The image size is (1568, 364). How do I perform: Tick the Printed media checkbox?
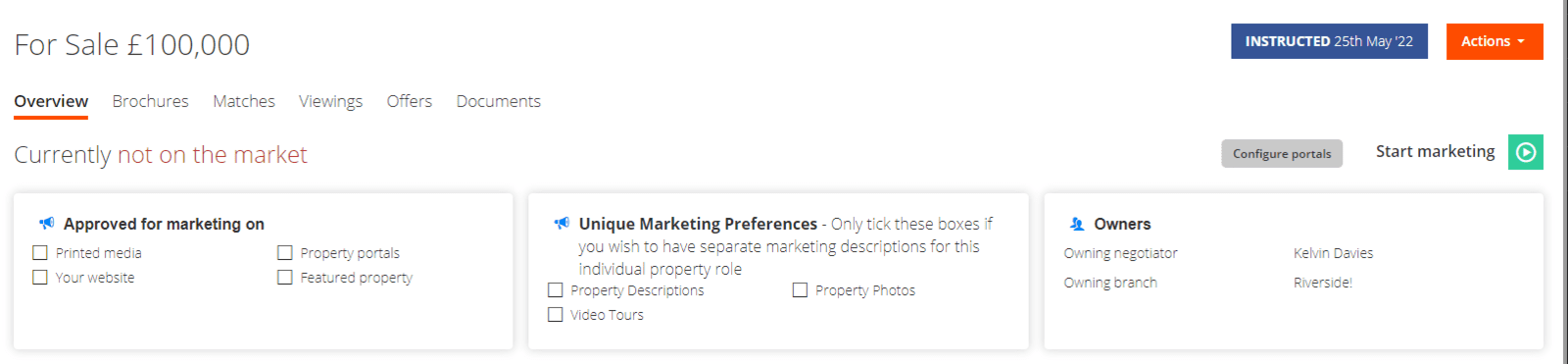pyautogui.click(x=40, y=253)
